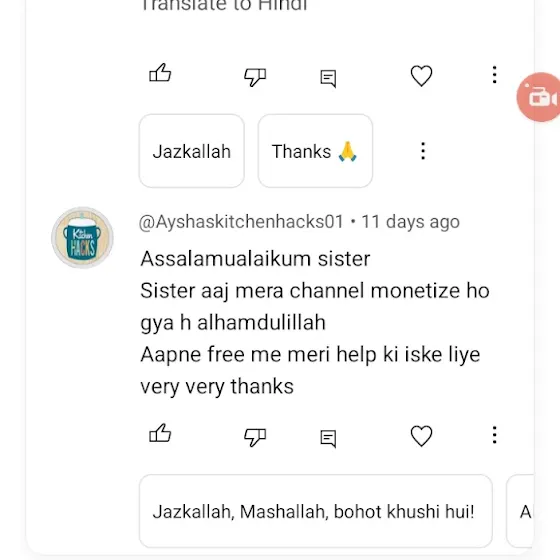Screen dimensions: 560x560
Task: Like the Ayshaskitchenhacks01 comment
Action: click(160, 434)
